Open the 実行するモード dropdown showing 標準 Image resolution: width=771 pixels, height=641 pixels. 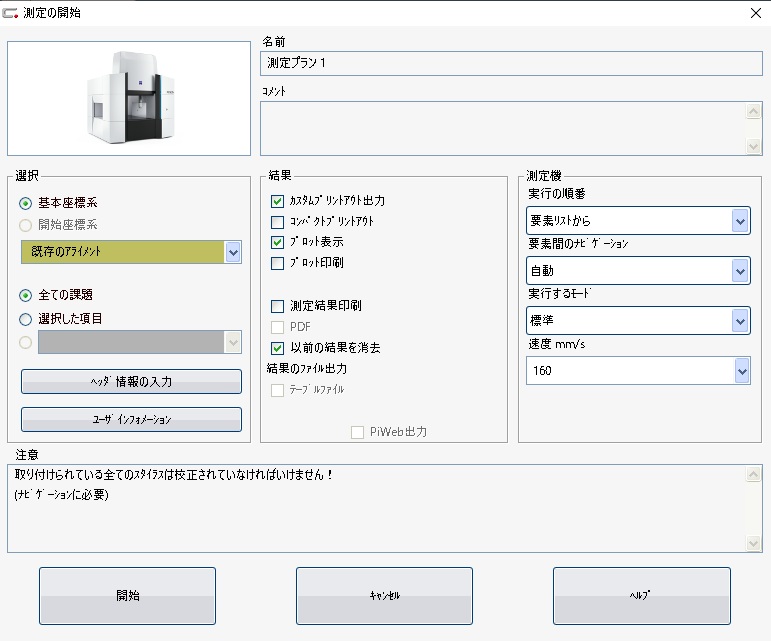click(x=638, y=320)
